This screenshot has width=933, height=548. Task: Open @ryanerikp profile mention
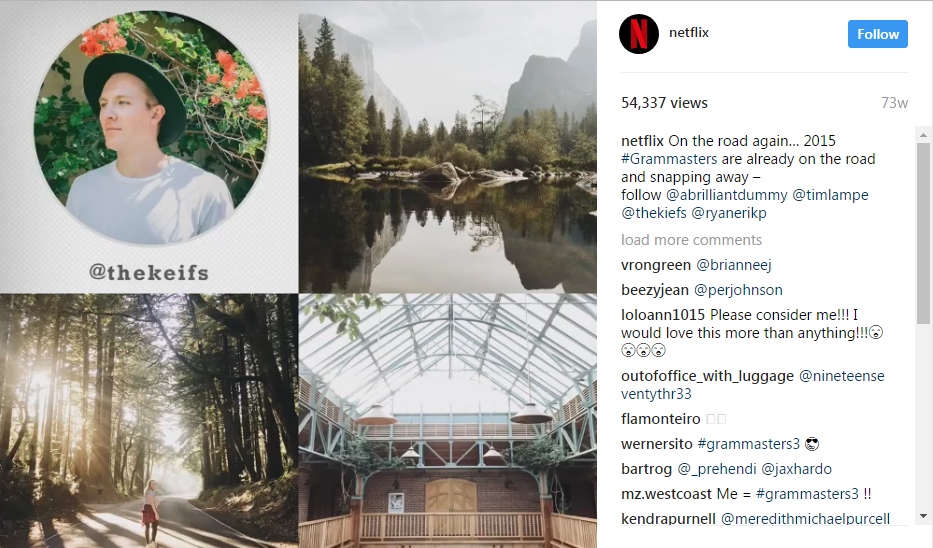tap(729, 212)
